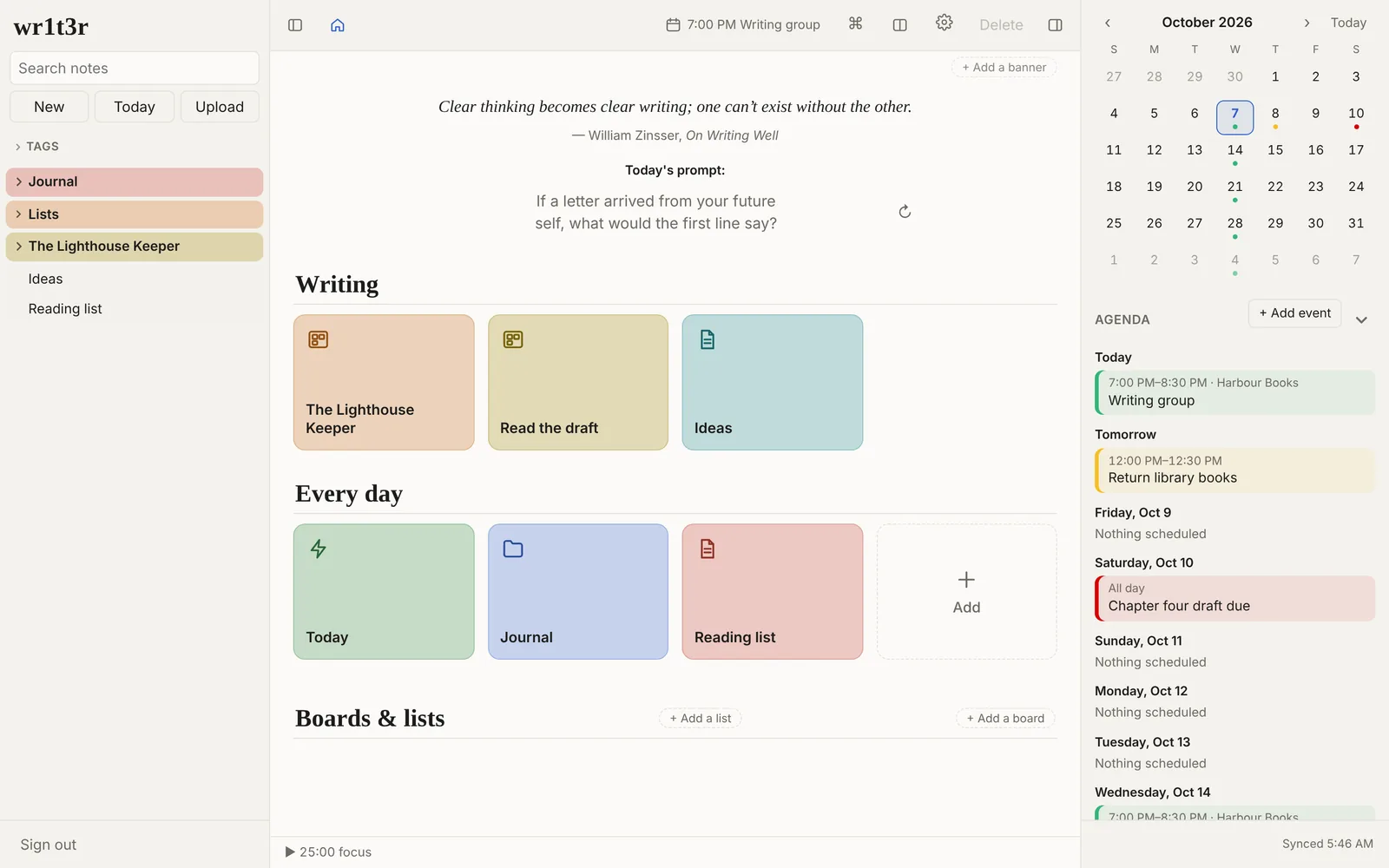Select the Lists tag in sidebar

[x=135, y=214]
